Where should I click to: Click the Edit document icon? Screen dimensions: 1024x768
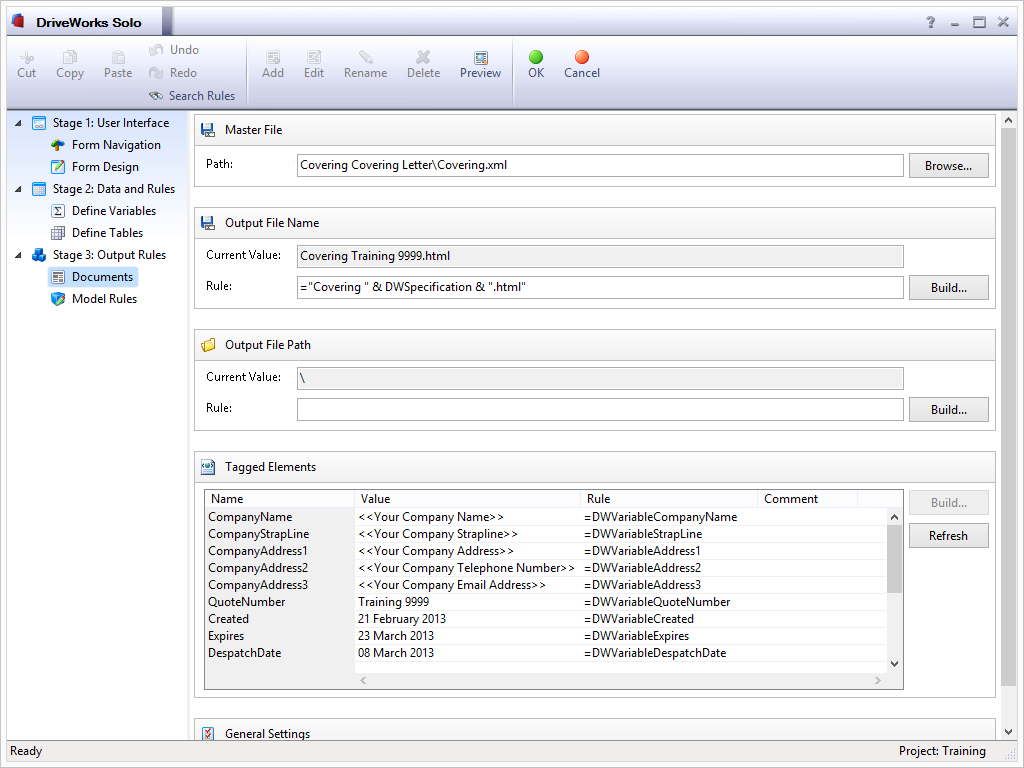(x=314, y=57)
